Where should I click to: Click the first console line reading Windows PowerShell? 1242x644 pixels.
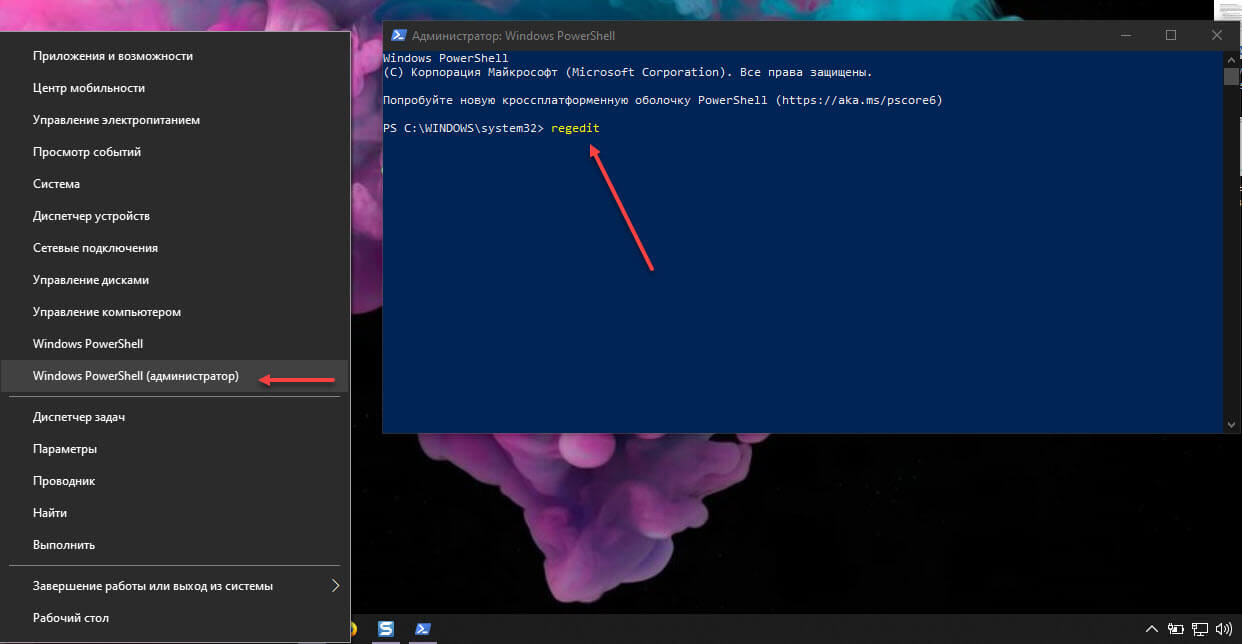click(446, 58)
